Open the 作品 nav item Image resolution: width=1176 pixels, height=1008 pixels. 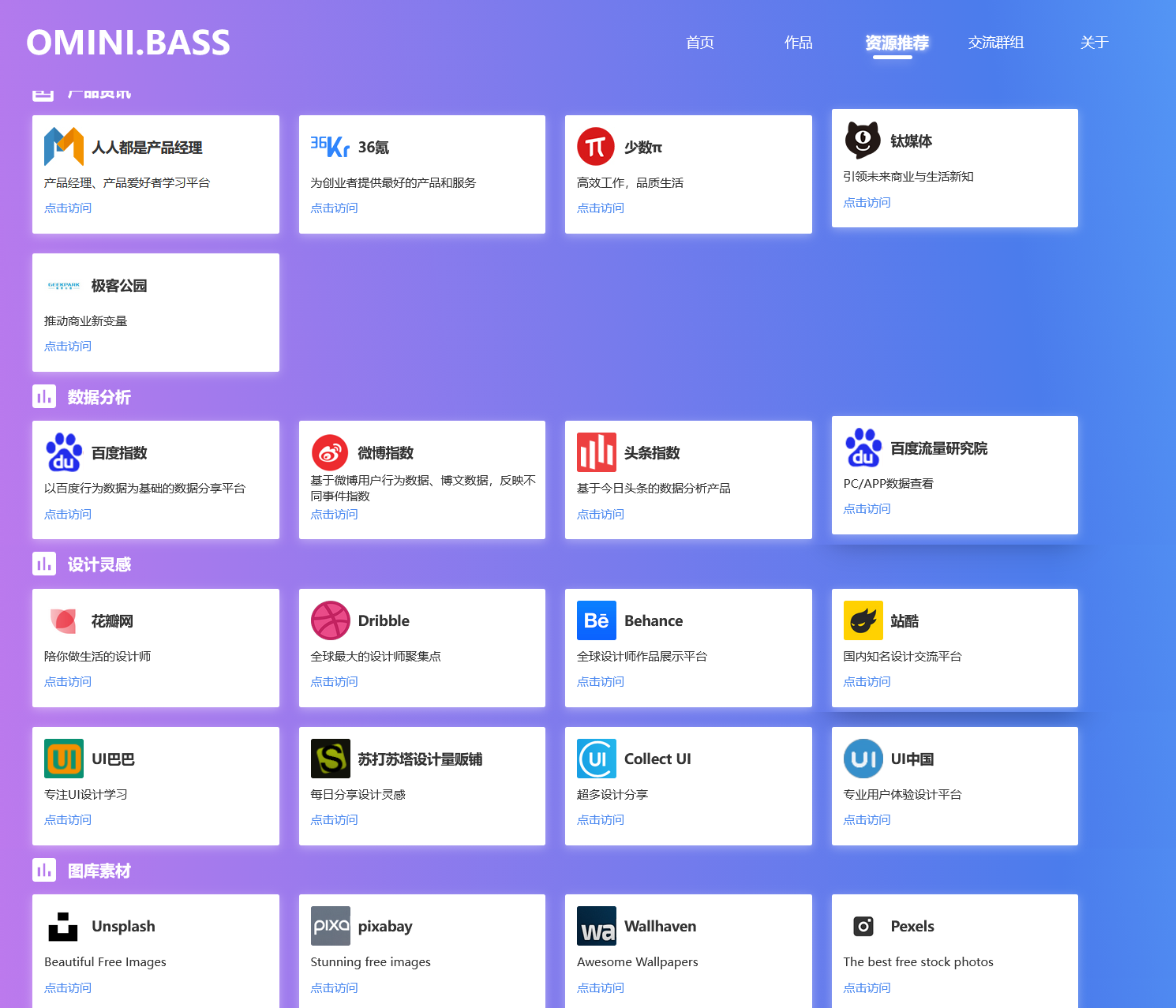[799, 43]
